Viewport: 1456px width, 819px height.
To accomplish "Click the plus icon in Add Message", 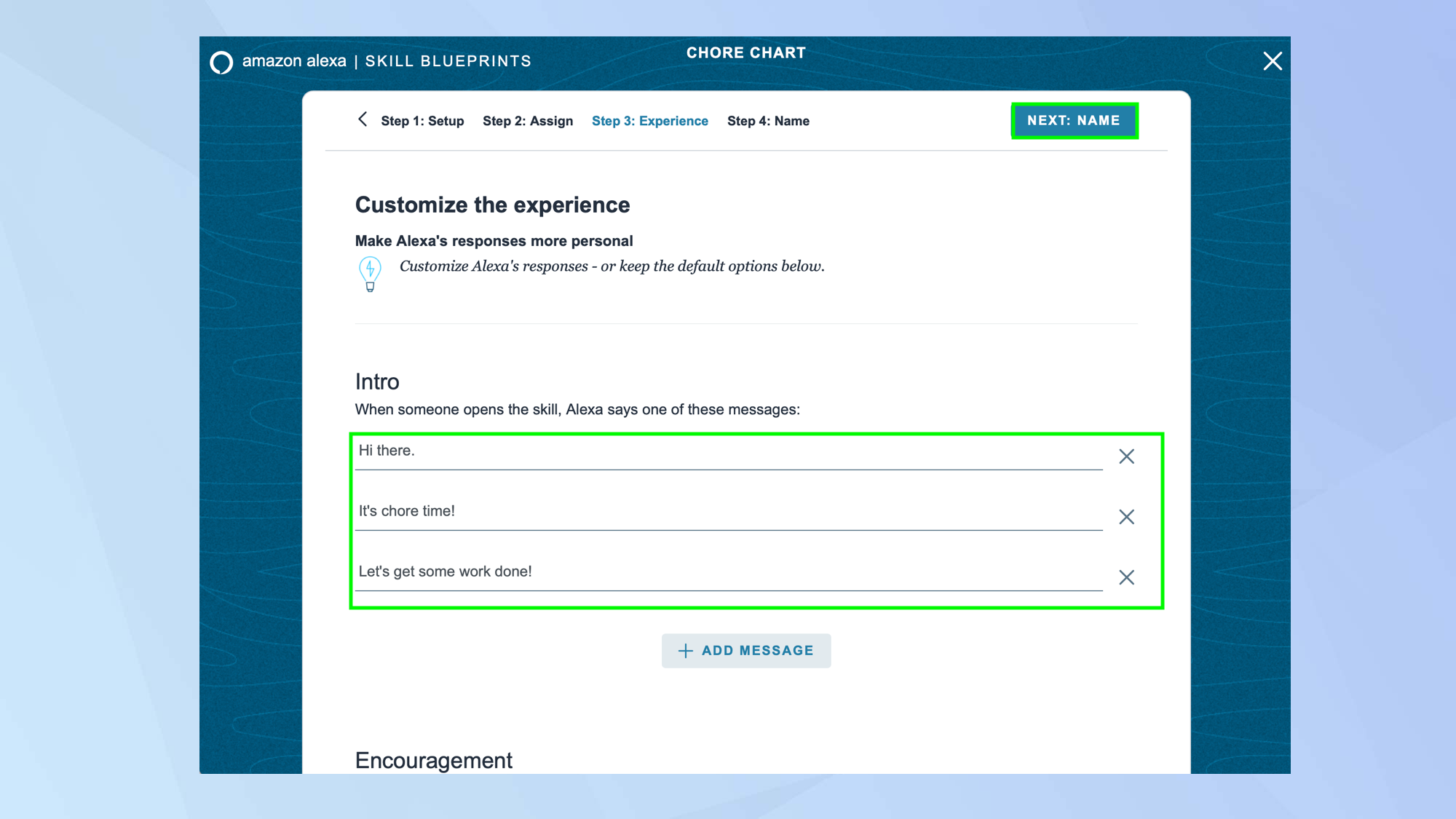I will pos(685,651).
